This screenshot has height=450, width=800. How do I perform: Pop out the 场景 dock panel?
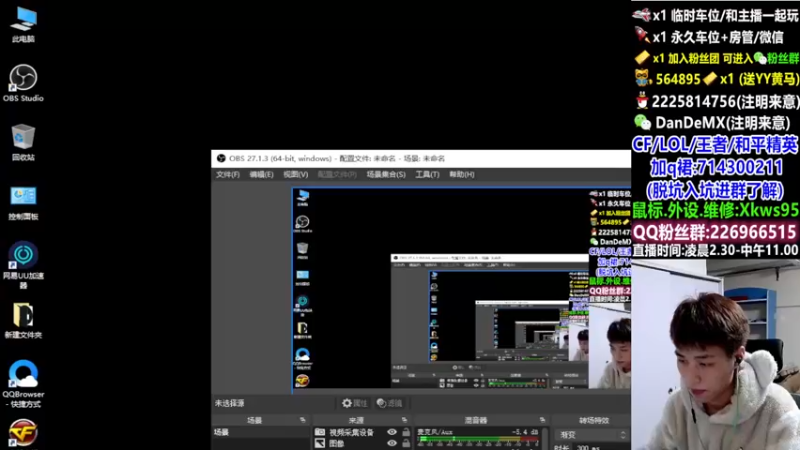click(x=303, y=420)
